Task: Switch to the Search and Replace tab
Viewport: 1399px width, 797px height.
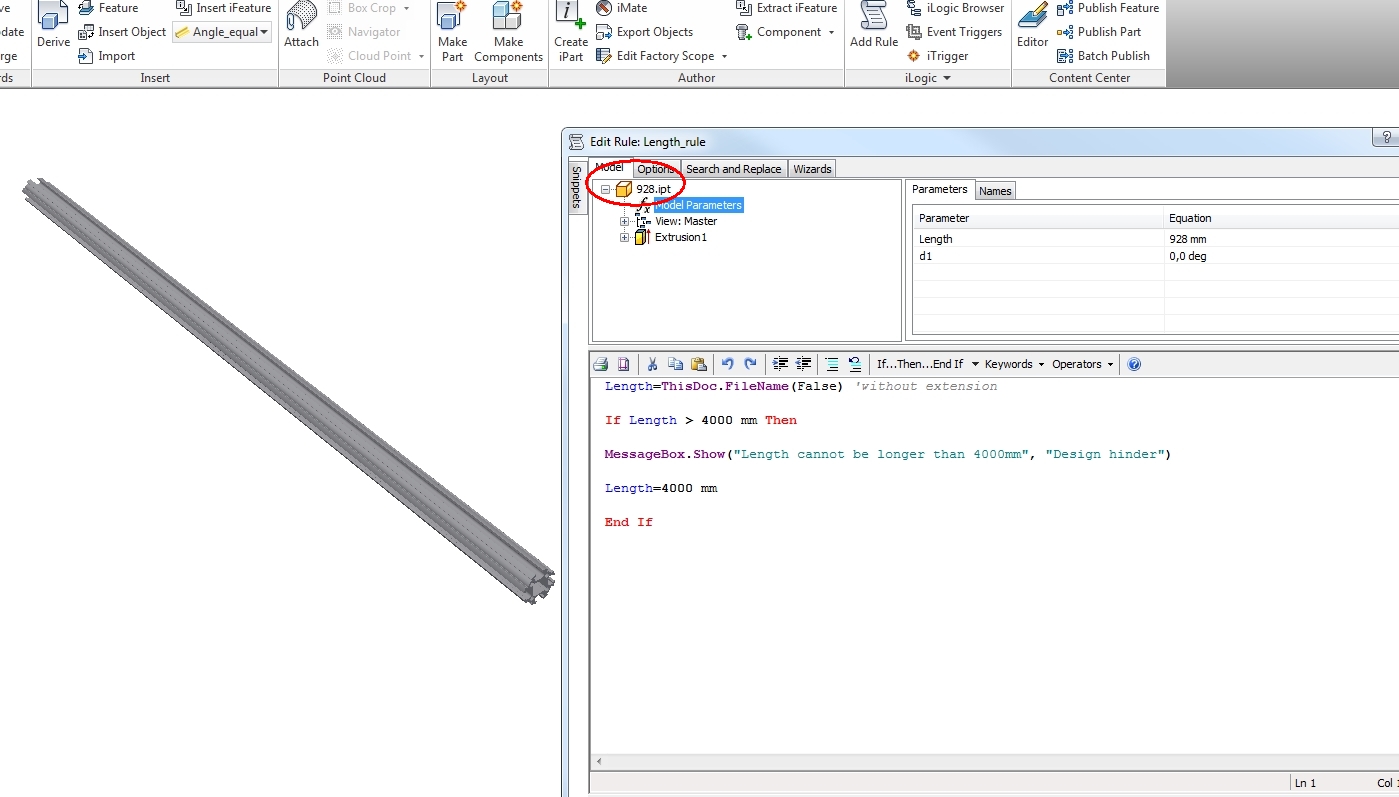Action: coord(733,168)
